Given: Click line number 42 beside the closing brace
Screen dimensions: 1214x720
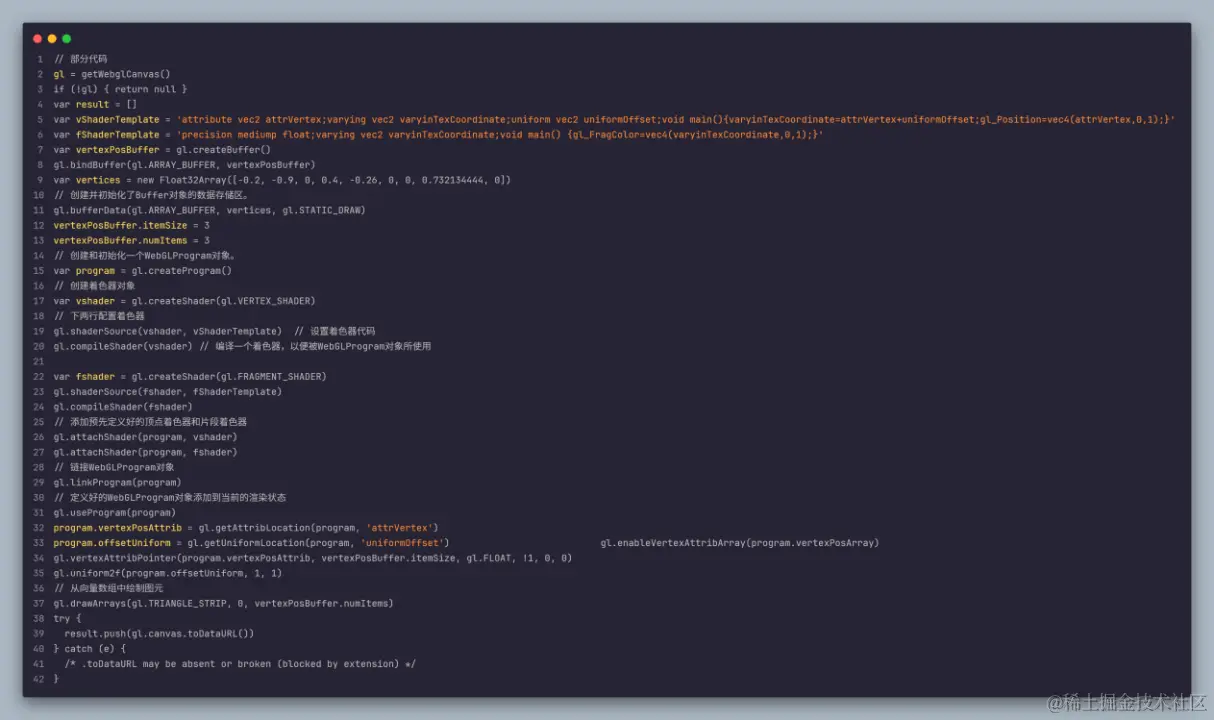Looking at the screenshot, I should [x=38, y=679].
